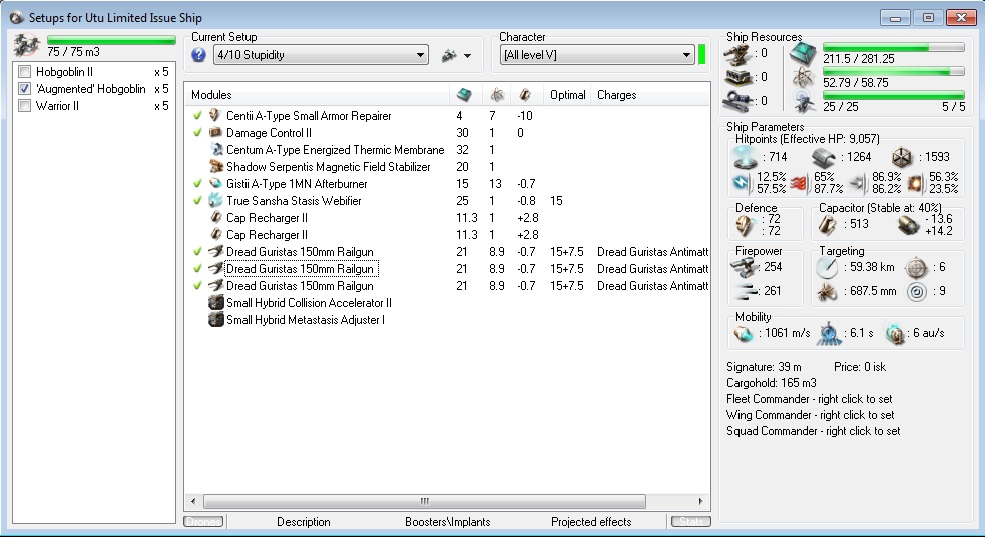
Task: Uncheck the 'Augmented' Hobgoblin drones
Action: 24,89
